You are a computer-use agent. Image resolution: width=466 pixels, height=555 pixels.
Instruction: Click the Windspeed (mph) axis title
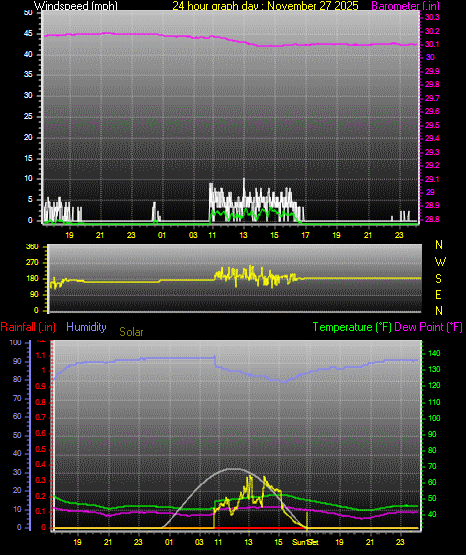pos(75,6)
